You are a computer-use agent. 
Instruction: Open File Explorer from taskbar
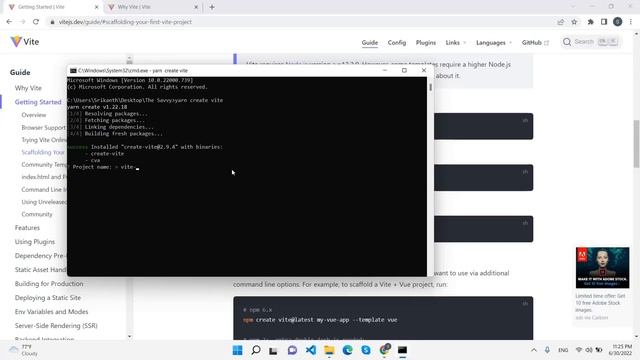point(329,350)
